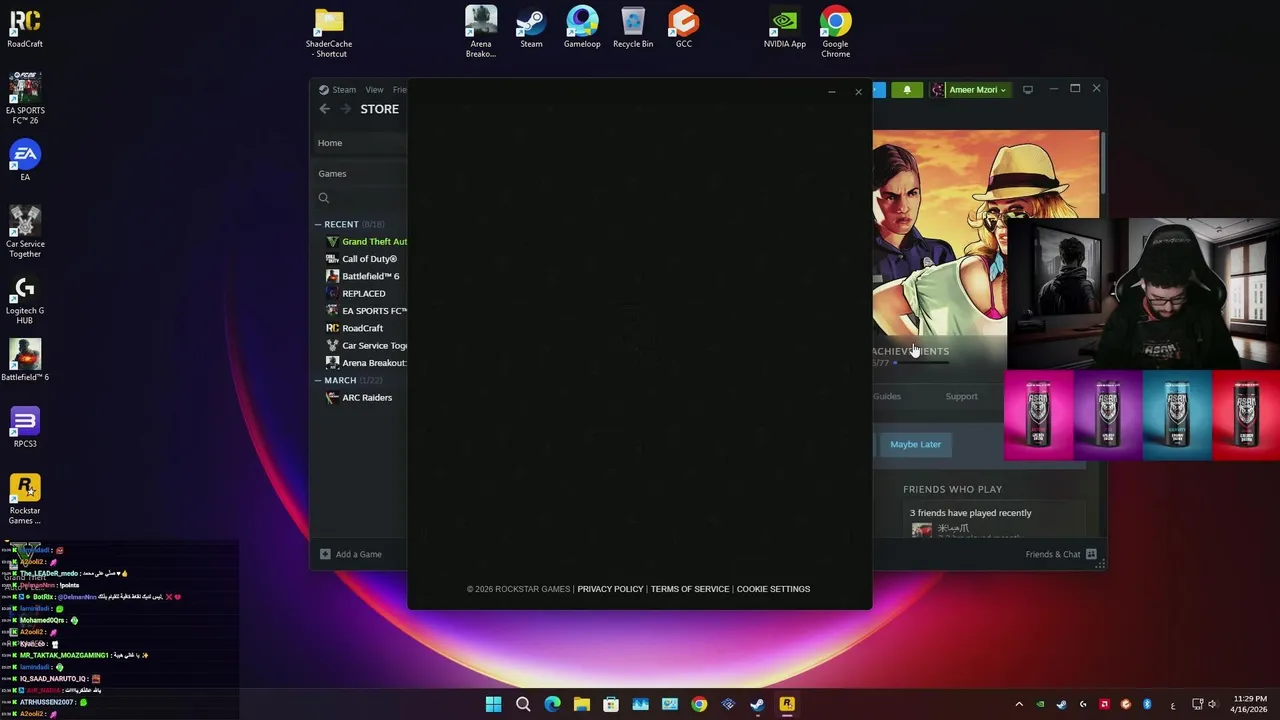This screenshot has height=720, width=1280.
Task: Click Maybe Later button
Action: [915, 444]
